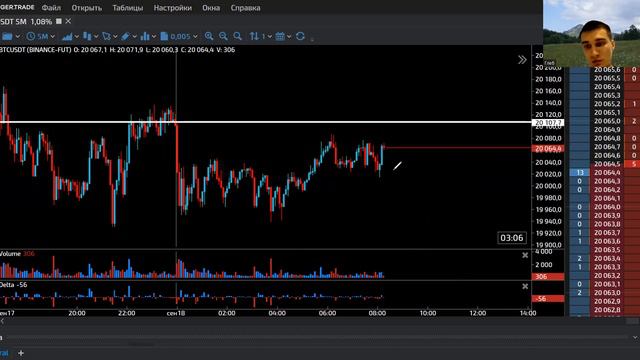The image size is (640, 360).
Task: Open the 5M timeframe dropdown arrow
Action: [53, 36]
